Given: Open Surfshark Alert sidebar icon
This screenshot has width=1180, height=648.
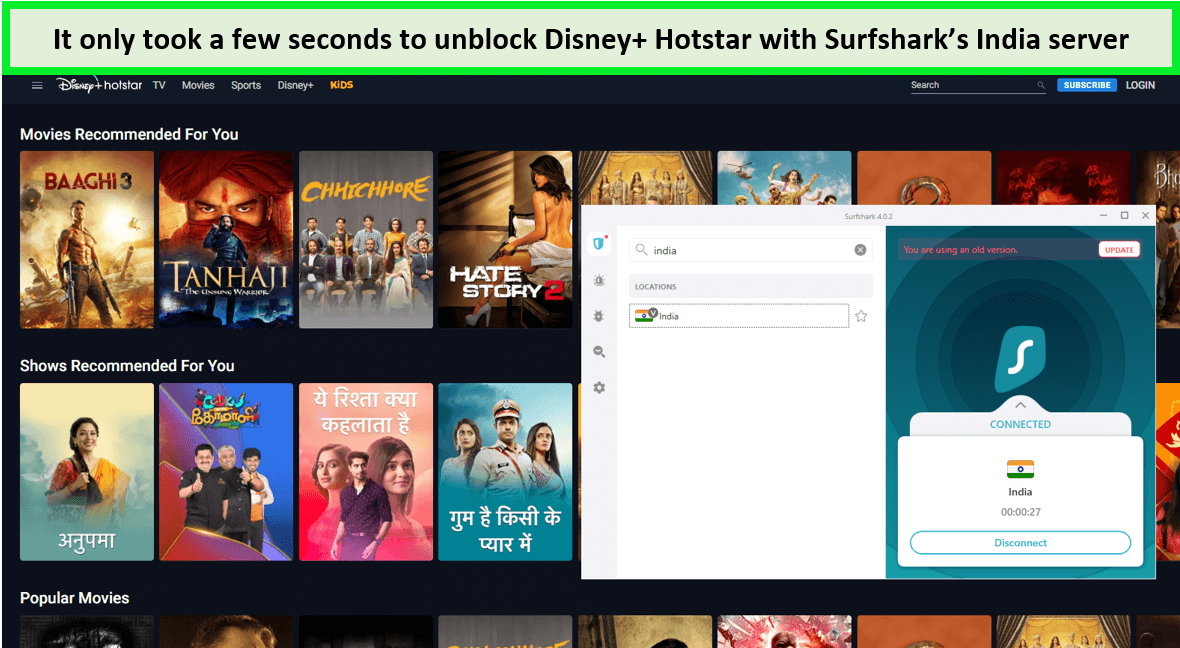Looking at the screenshot, I should click(599, 280).
